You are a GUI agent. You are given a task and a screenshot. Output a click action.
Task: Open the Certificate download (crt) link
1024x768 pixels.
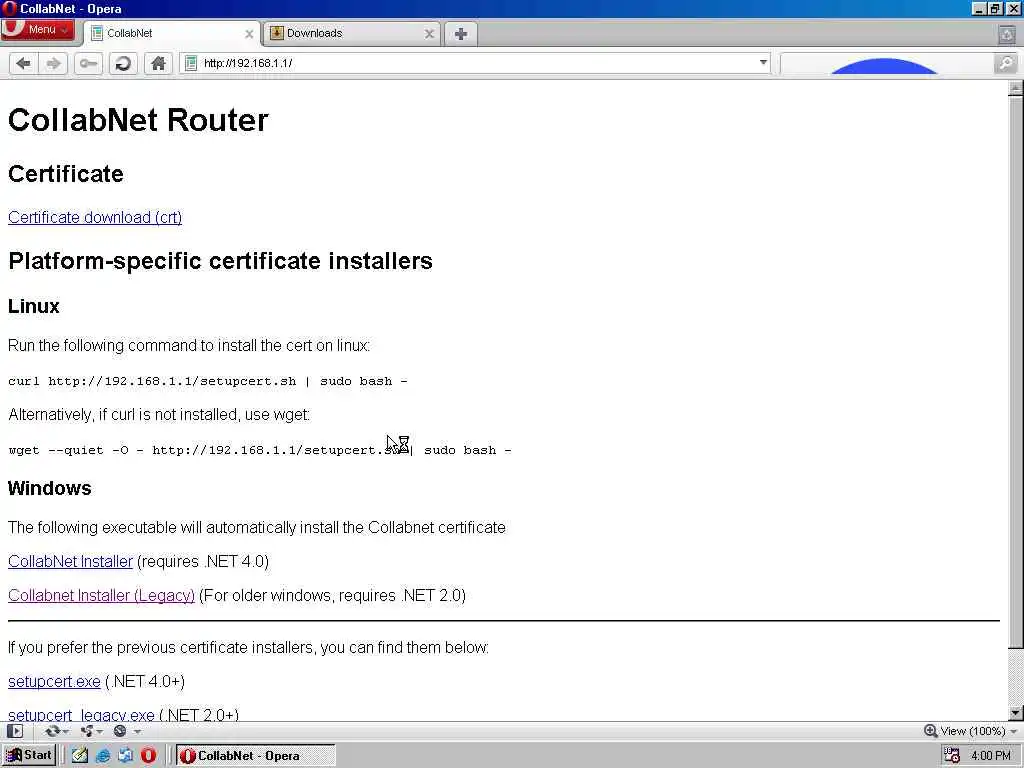pyautogui.click(x=95, y=217)
